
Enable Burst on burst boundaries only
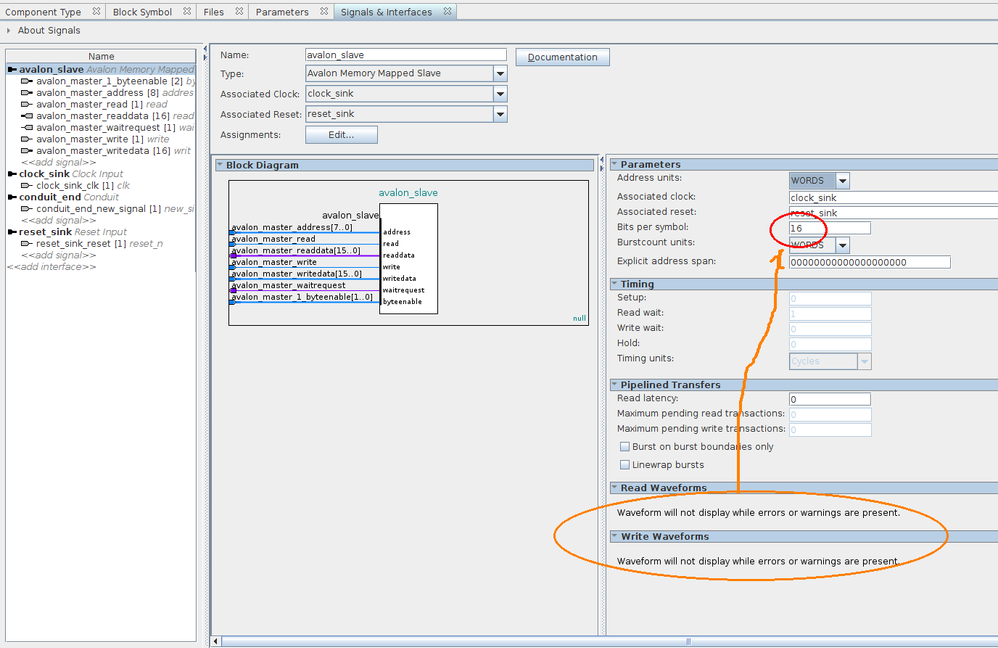625,447
